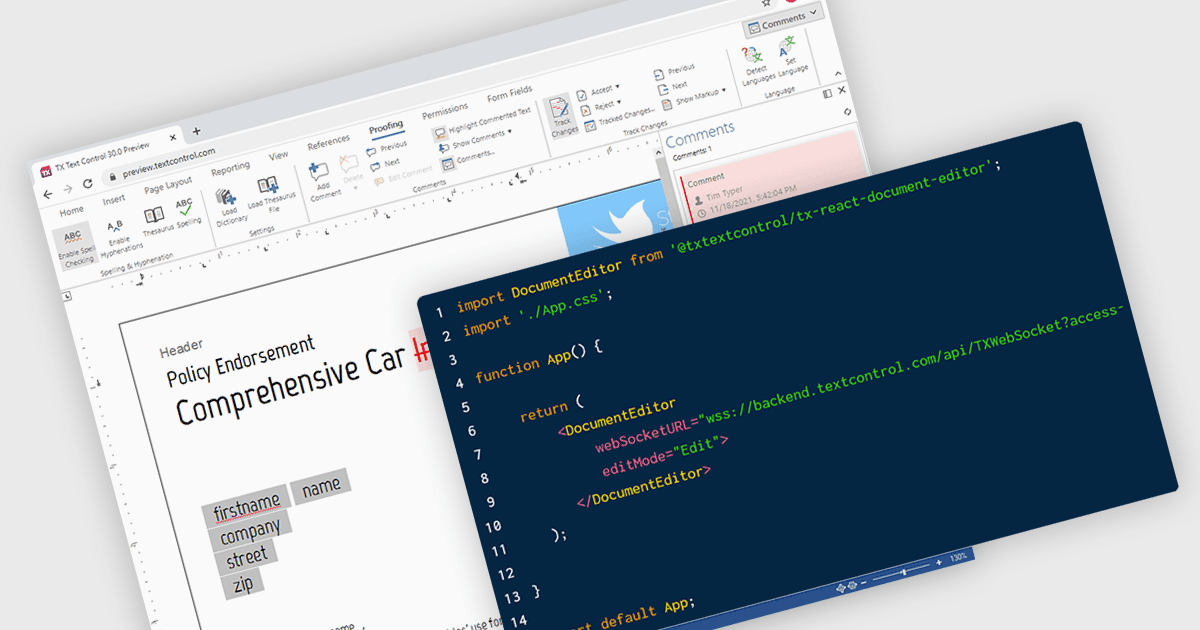Refresh the Comments panel
The width and height of the screenshot is (1200, 630).
[848, 111]
